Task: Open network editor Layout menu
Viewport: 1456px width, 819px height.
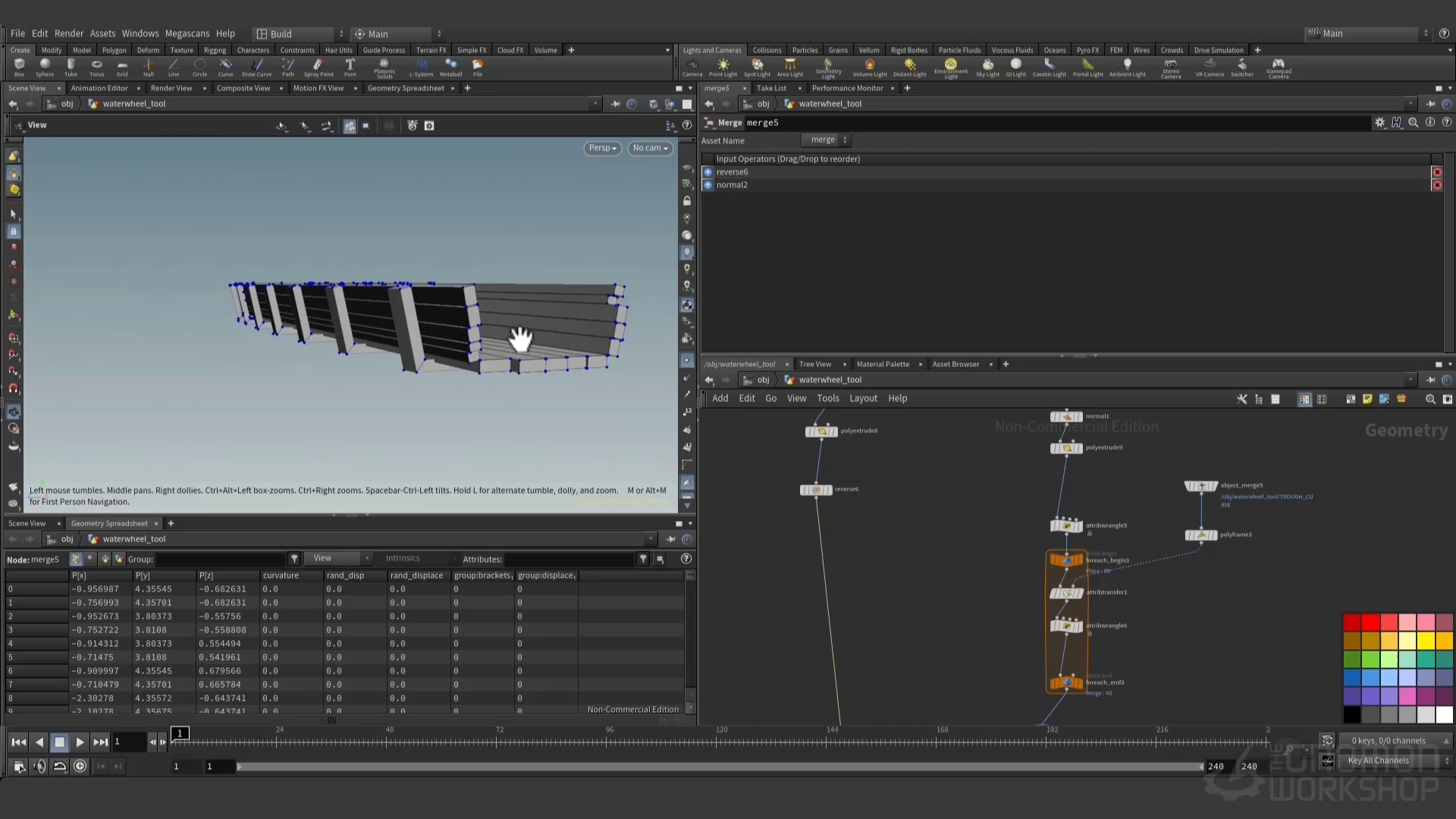Action: [863, 398]
